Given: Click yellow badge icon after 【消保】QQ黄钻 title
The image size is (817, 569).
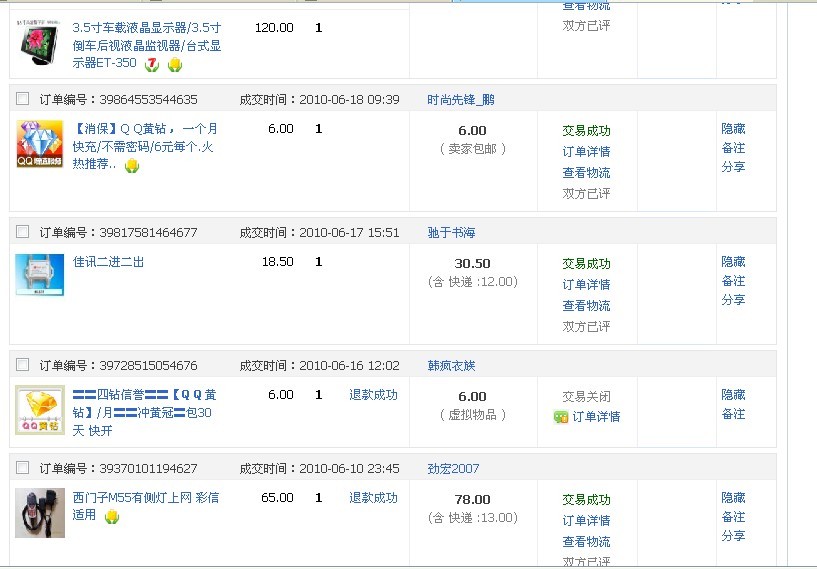Looking at the screenshot, I should 131,166.
